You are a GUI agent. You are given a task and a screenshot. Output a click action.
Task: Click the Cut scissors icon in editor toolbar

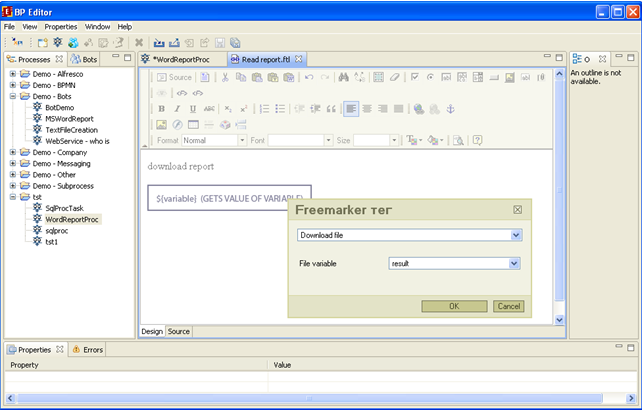[x=225, y=77]
